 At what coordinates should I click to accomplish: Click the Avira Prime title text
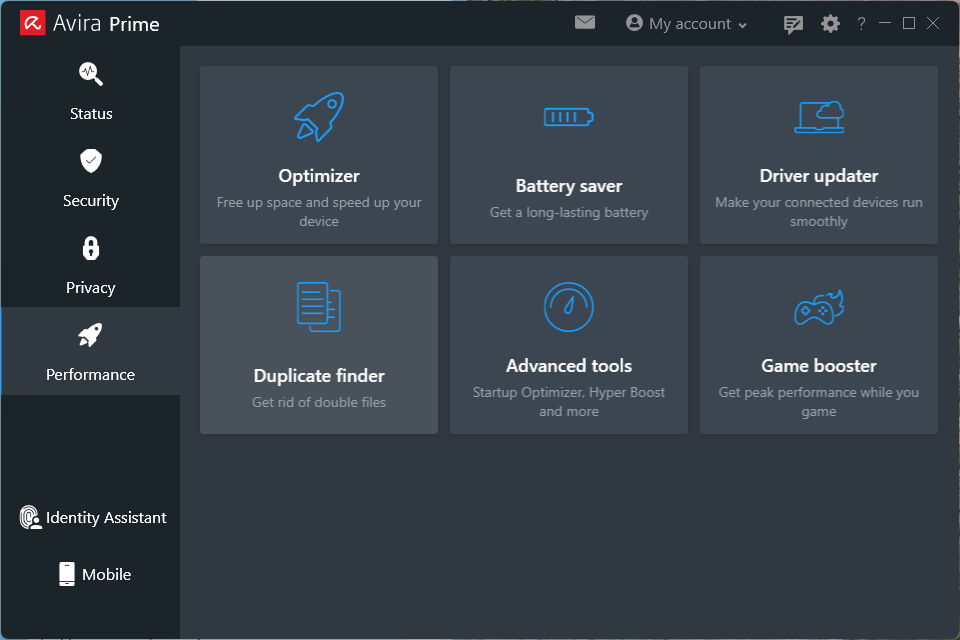(106, 24)
